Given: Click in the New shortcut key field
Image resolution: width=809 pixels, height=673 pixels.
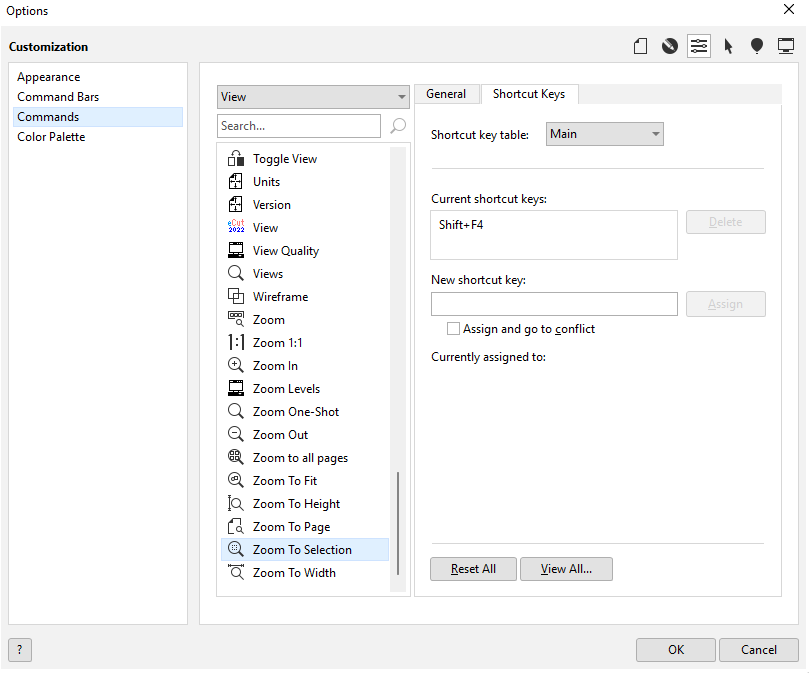Looking at the screenshot, I should coord(554,304).
